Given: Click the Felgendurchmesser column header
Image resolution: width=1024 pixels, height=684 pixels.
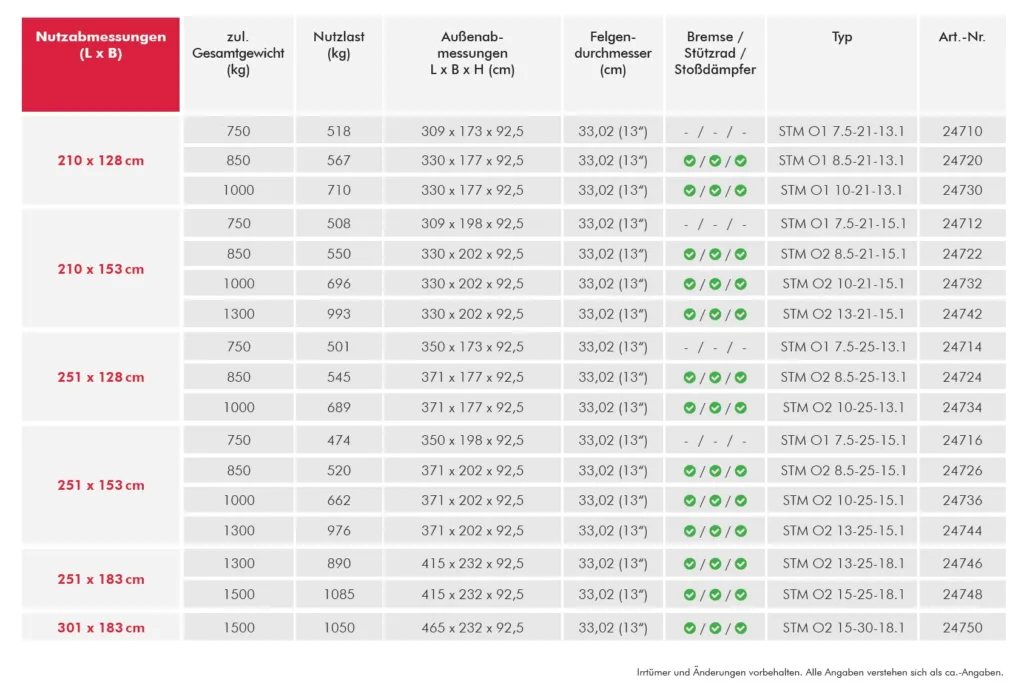Looking at the screenshot, I should click(613, 53).
